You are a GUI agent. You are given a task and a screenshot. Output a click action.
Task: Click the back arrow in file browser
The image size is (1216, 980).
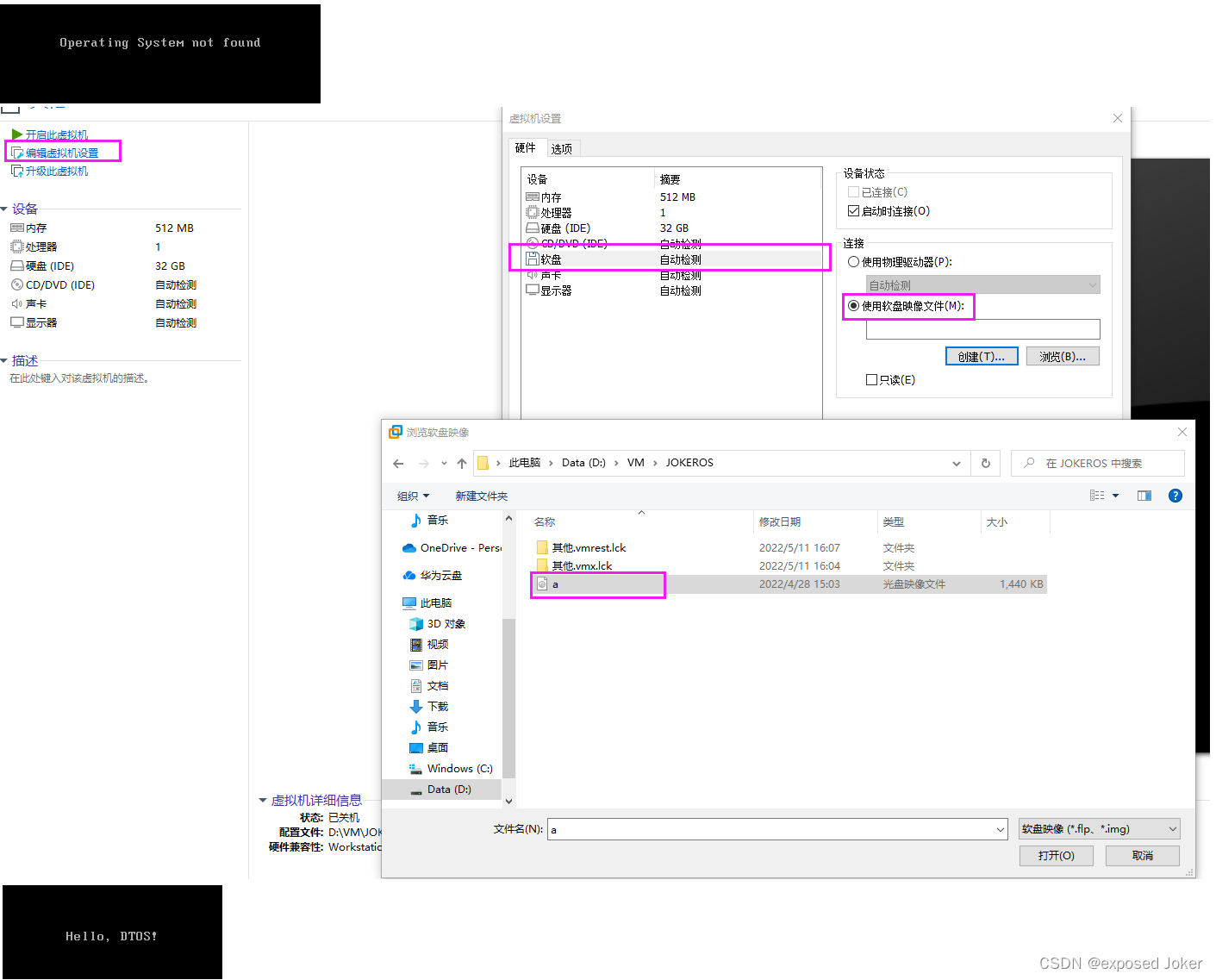point(398,464)
